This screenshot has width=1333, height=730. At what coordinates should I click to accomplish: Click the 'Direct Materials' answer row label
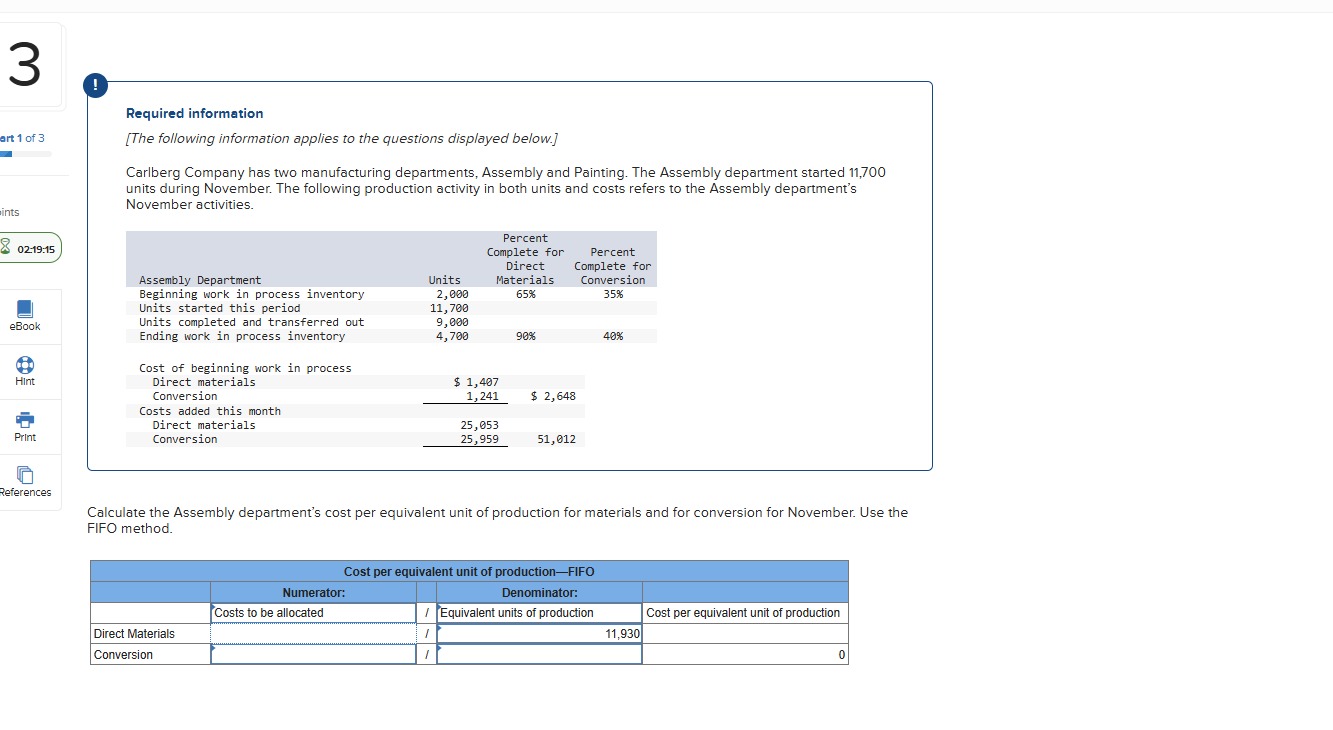[x=134, y=634]
